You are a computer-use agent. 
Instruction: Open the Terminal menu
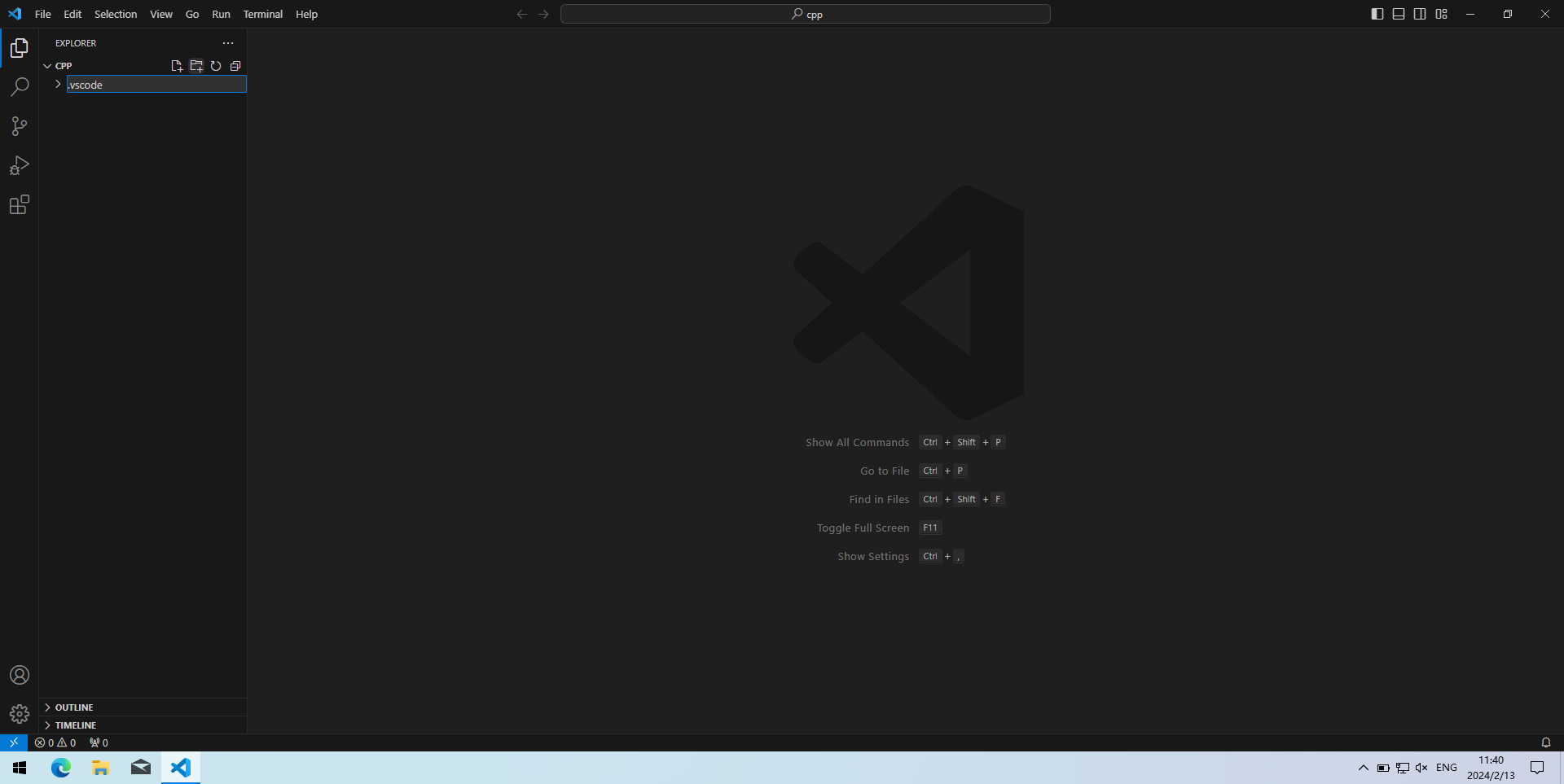coord(263,14)
